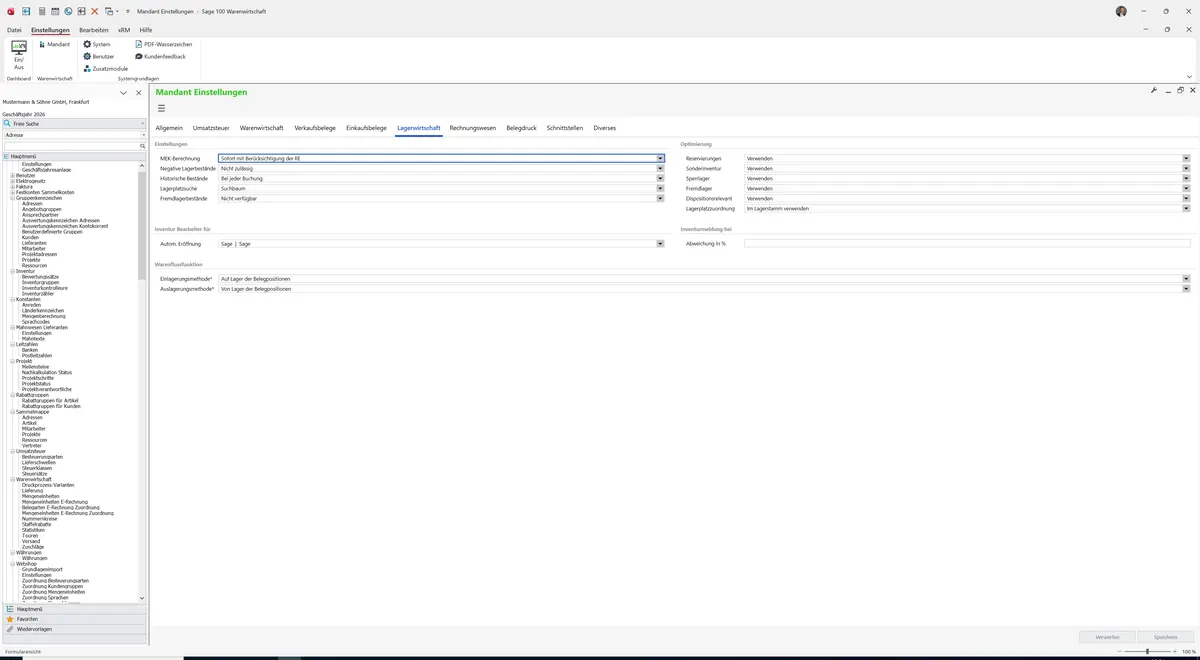Open the Bearbeiten menu
Viewport: 1200px width, 660px height.
pos(94,30)
